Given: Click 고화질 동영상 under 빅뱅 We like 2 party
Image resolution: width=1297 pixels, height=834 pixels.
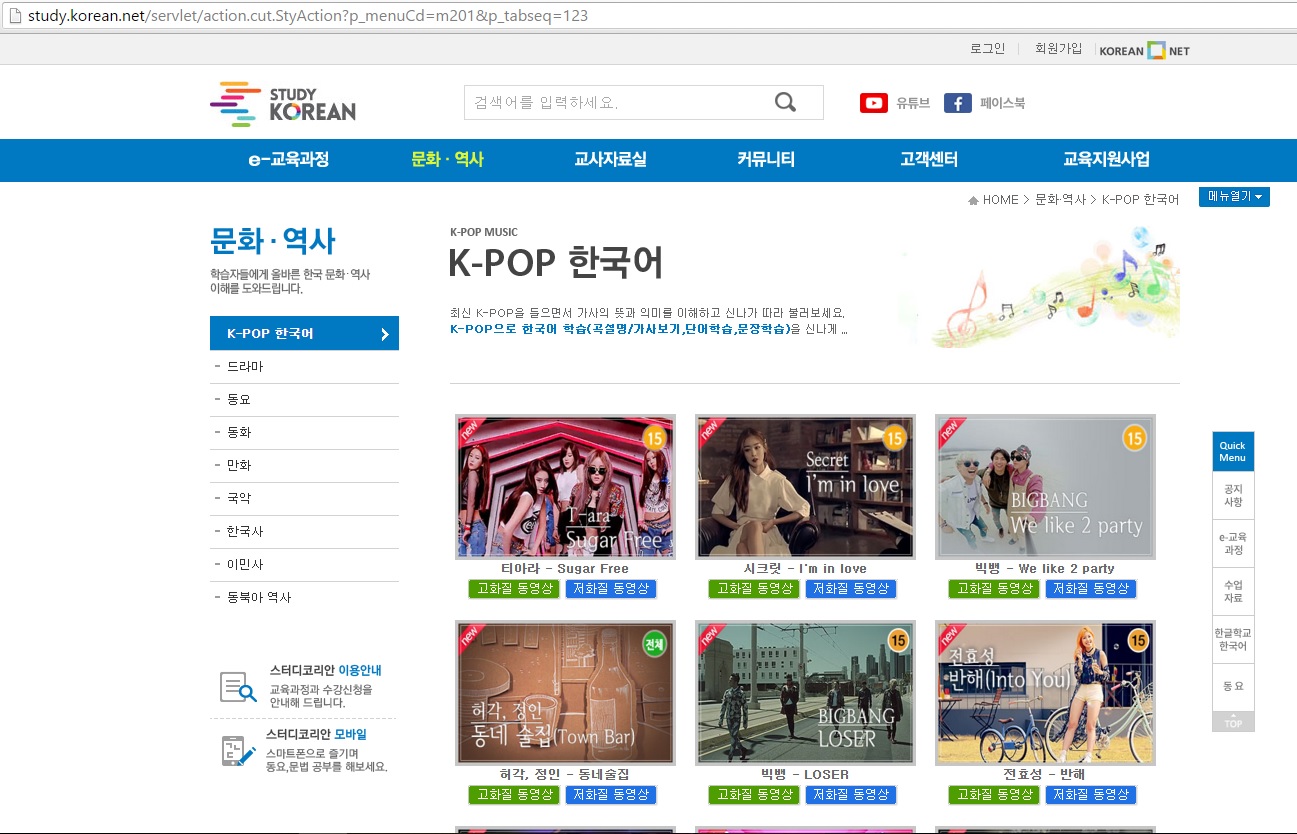Looking at the screenshot, I should click(994, 589).
